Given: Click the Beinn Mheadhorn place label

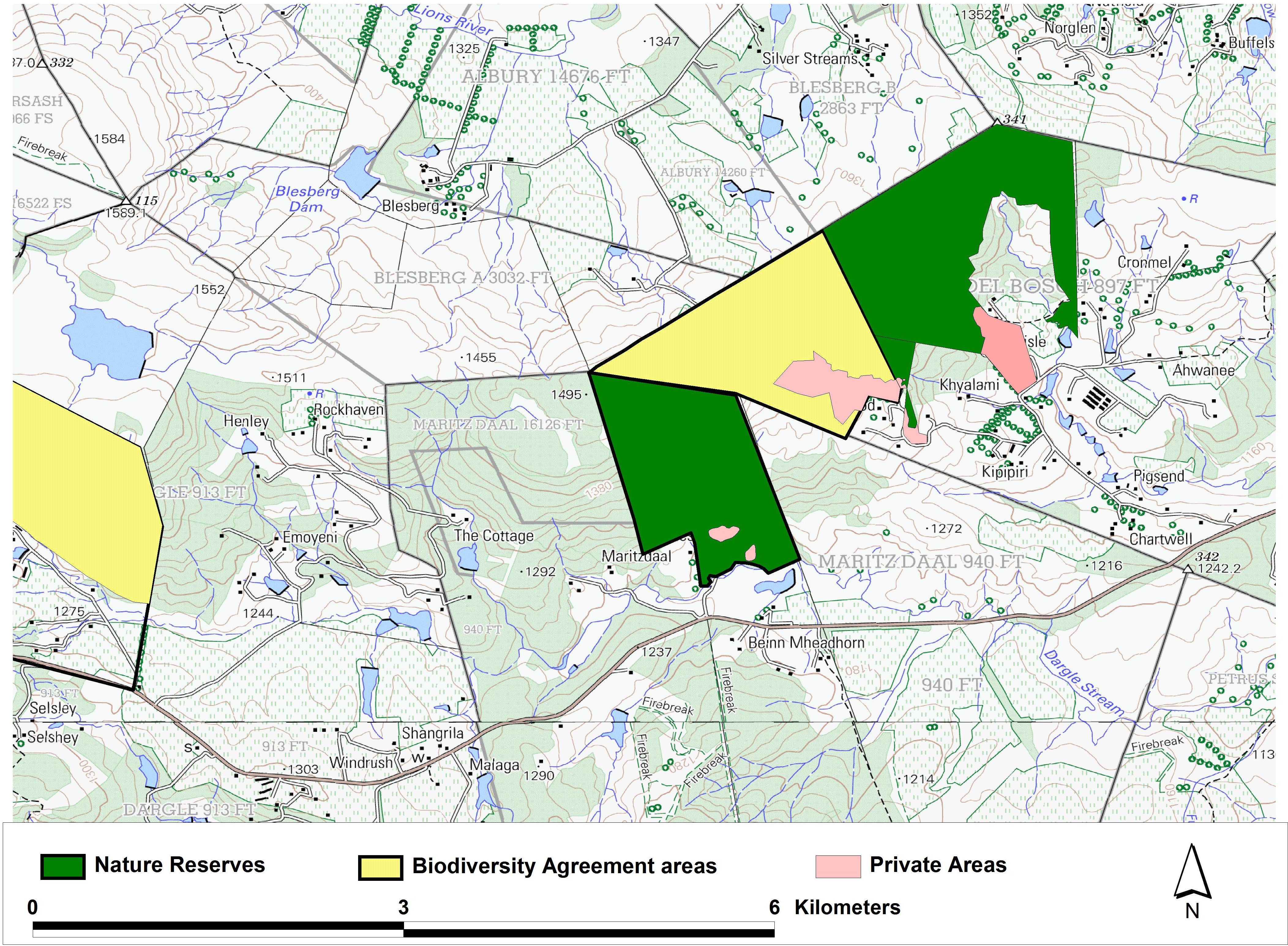Looking at the screenshot, I should (806, 642).
